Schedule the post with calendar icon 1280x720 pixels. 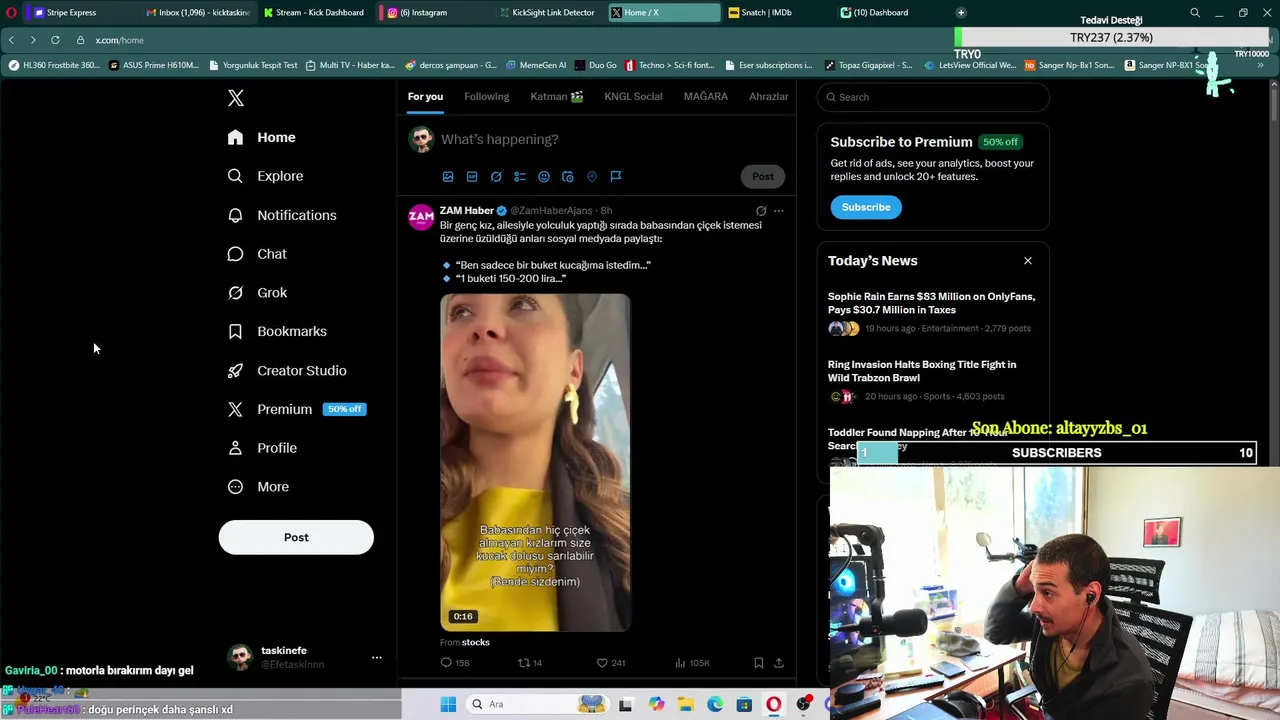(x=568, y=176)
